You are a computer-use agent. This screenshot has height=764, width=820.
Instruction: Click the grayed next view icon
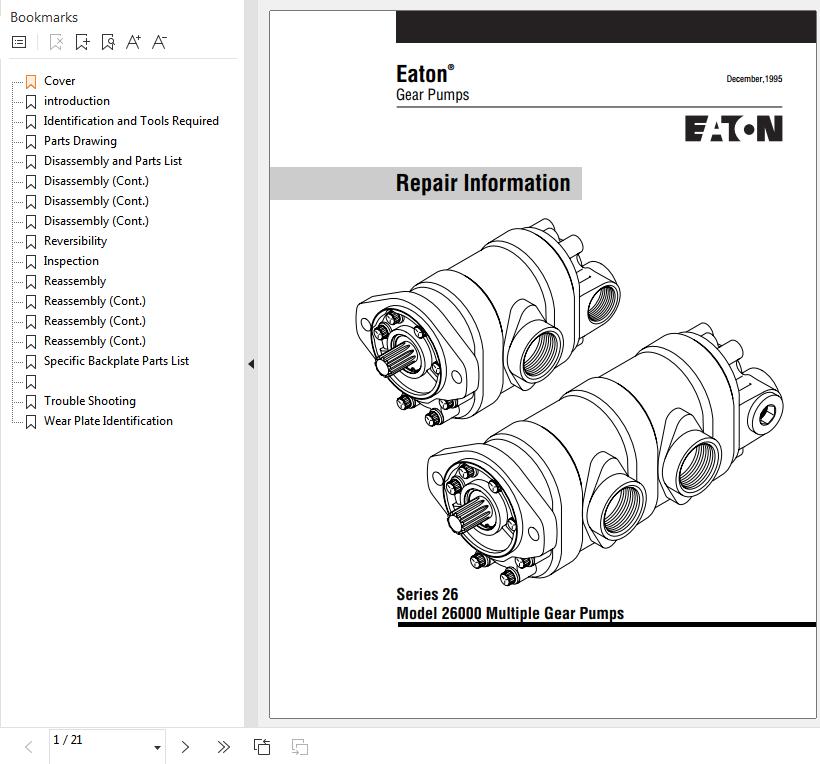pyautogui.click(x=300, y=747)
